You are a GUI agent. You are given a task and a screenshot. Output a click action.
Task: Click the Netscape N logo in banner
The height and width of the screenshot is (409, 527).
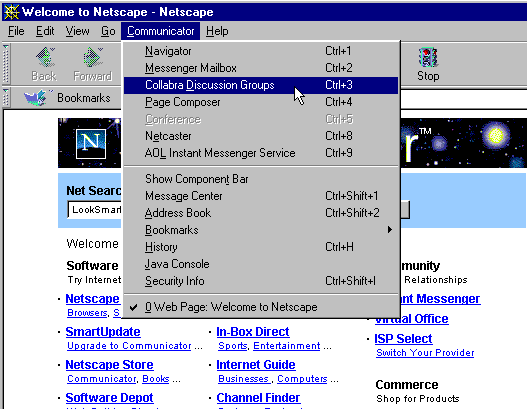[91, 144]
